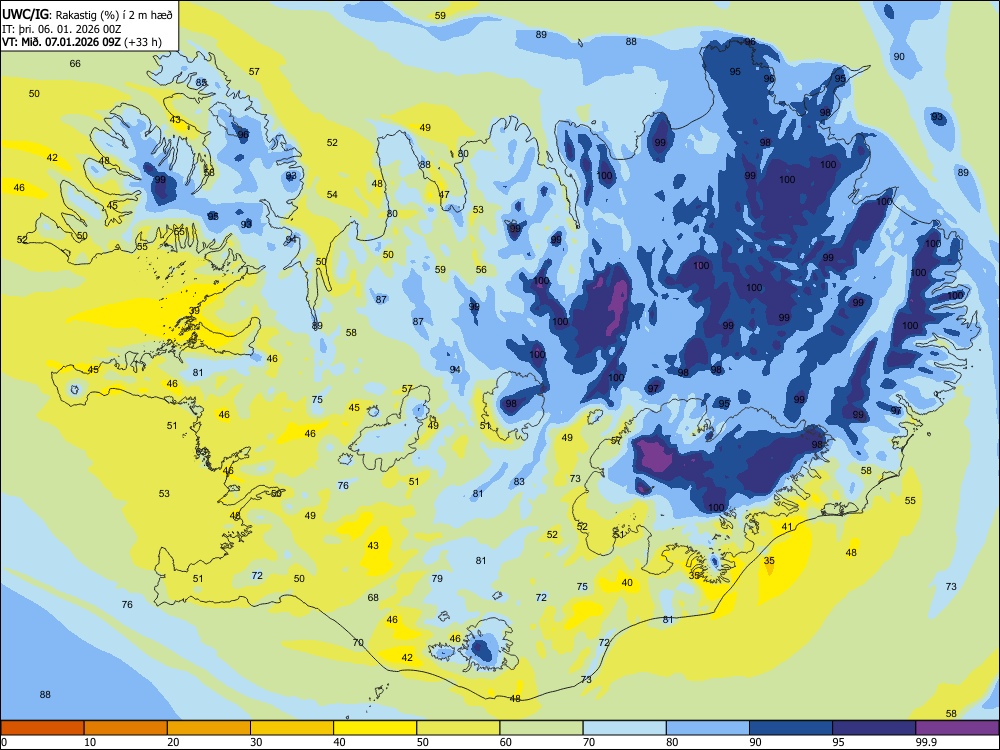The width and height of the screenshot is (1000, 750).
Task: Click the legend tick label '0'
Action: (x=4, y=742)
